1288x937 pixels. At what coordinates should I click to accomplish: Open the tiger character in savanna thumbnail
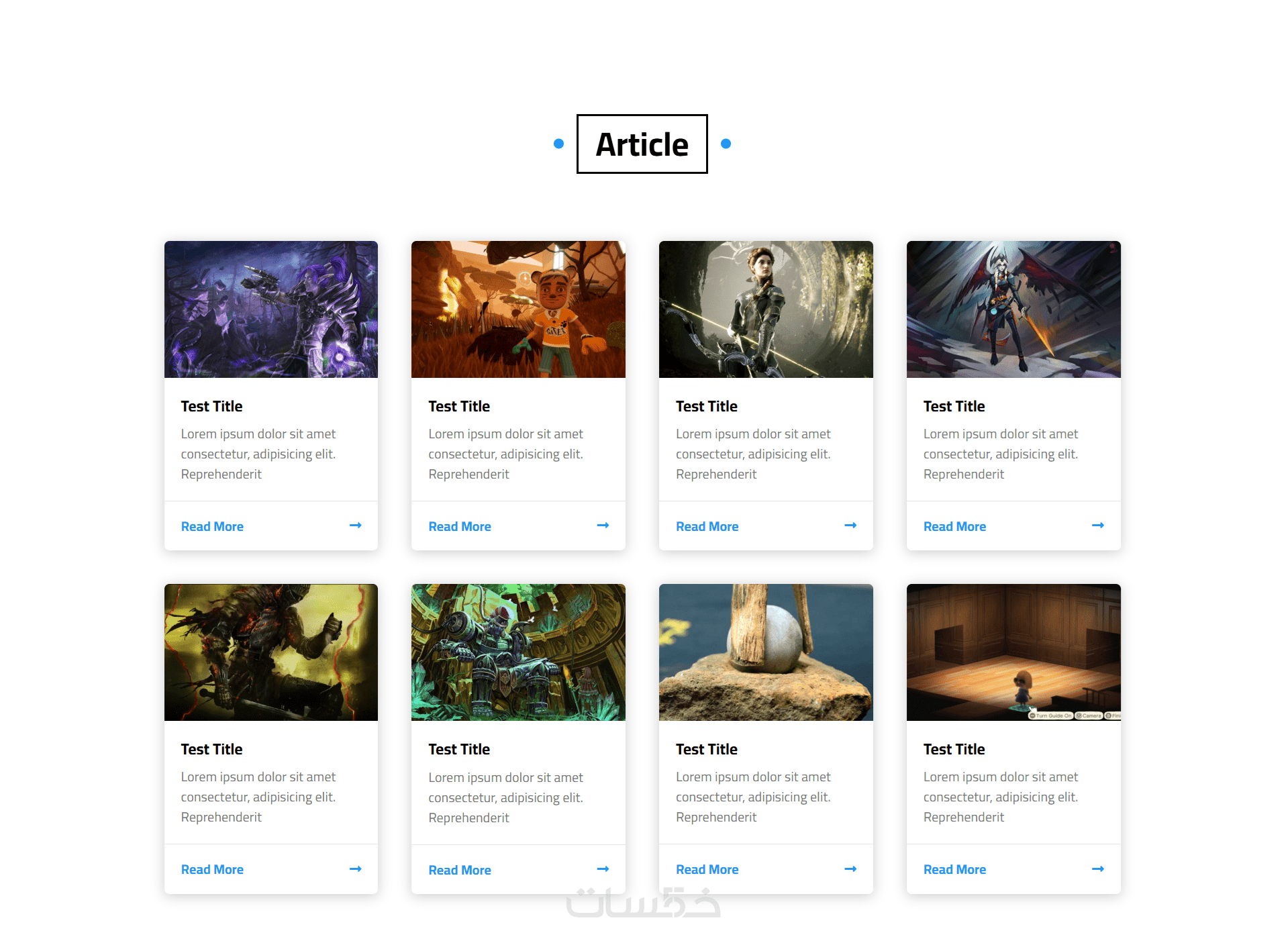518,309
